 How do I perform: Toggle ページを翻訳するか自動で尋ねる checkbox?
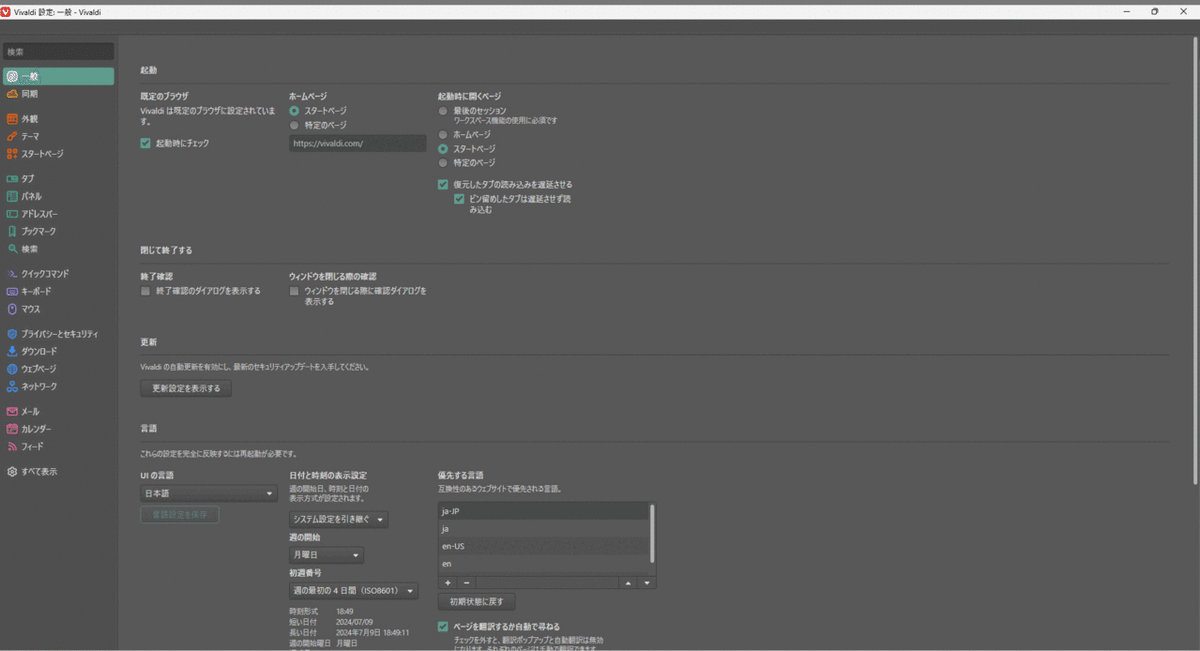[443, 627]
